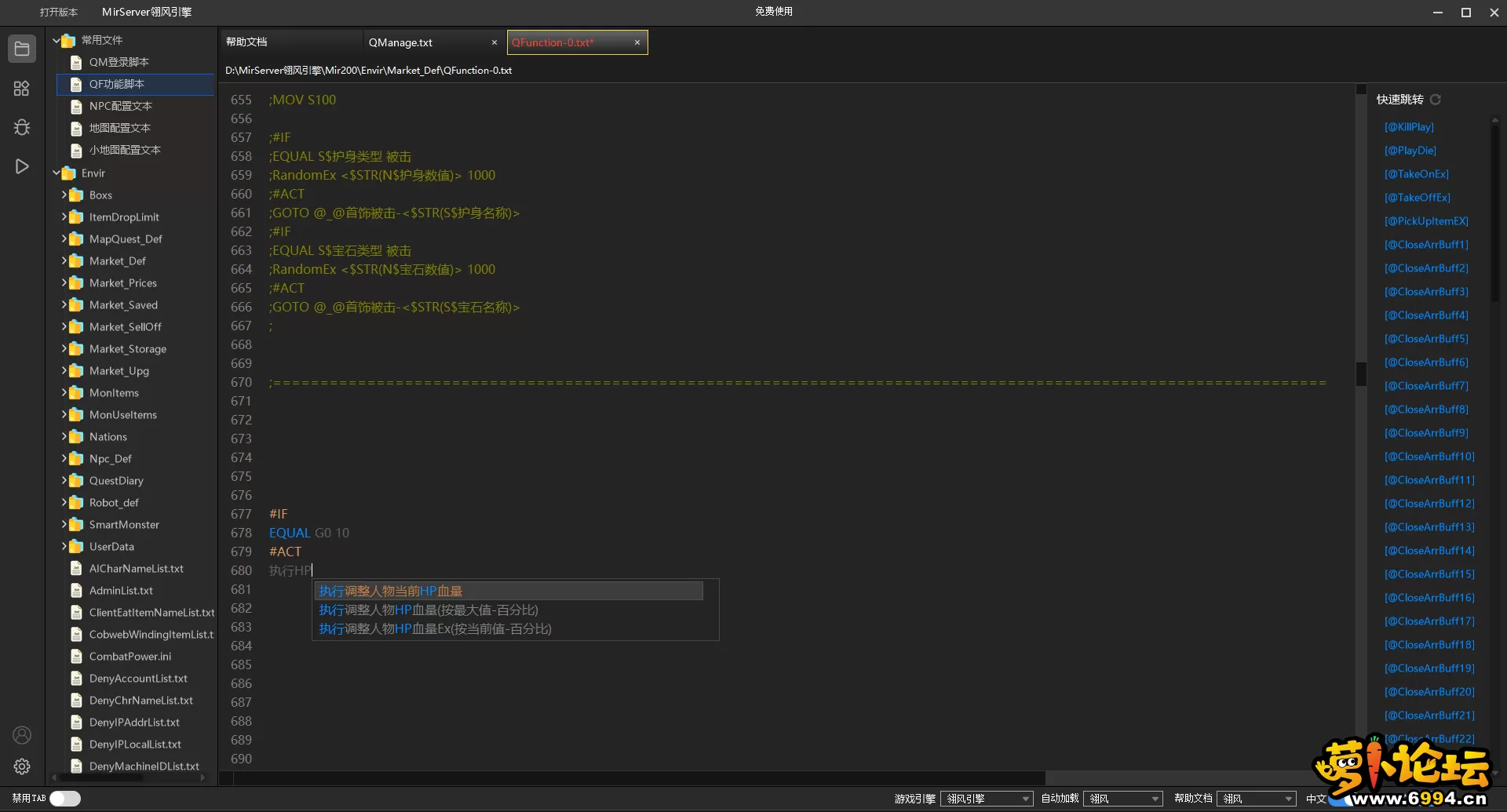1507x812 pixels.
Task: Open the 自动加载 dropdown
Action: (x=1123, y=799)
